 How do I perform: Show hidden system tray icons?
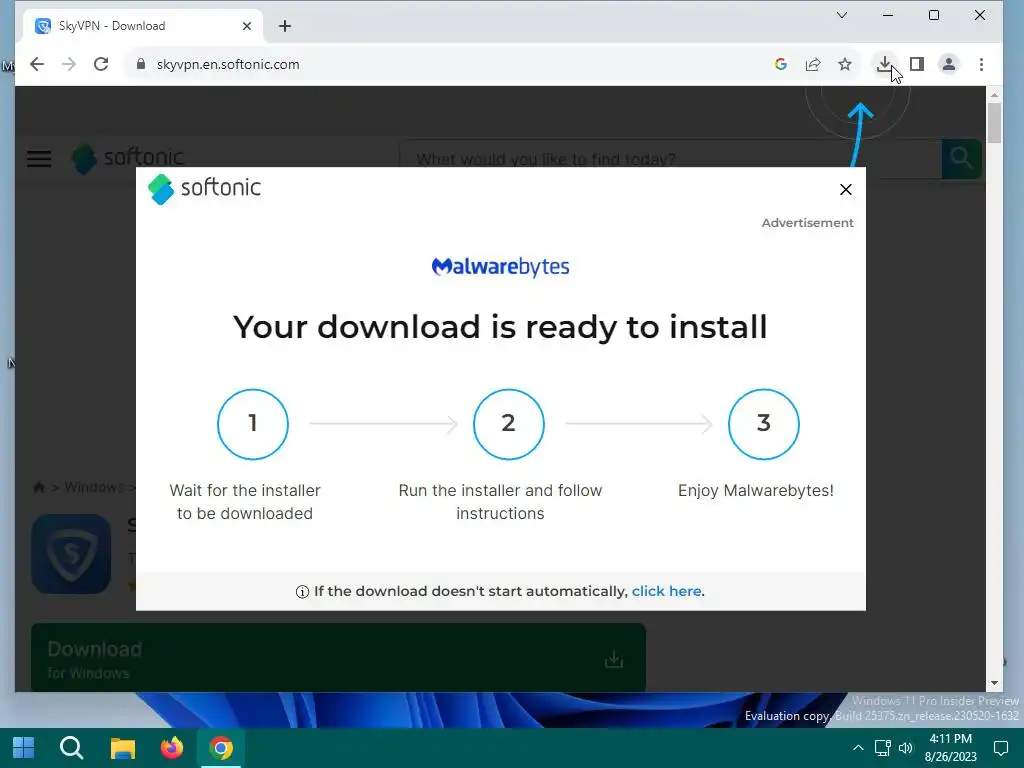click(x=858, y=748)
